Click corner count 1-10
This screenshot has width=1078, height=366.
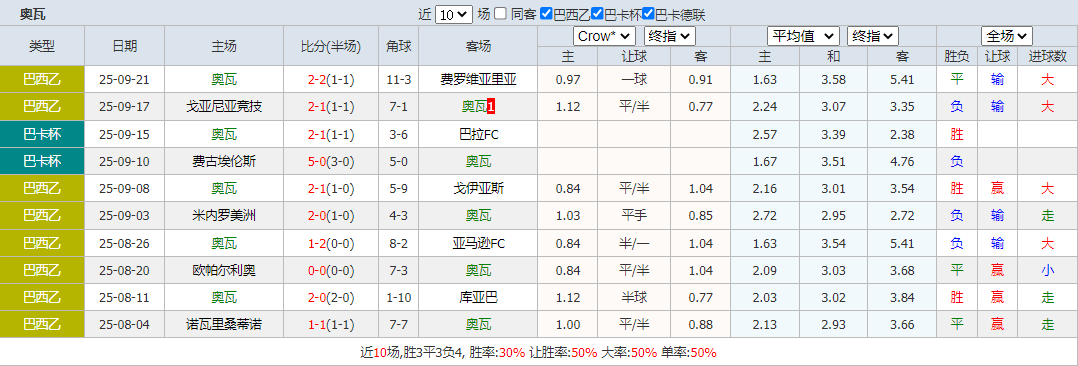399,298
